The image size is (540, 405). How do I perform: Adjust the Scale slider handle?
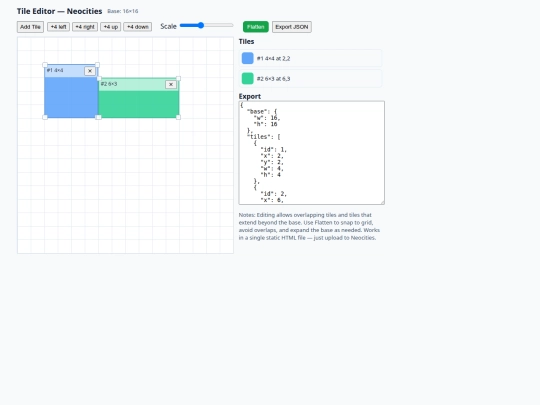(x=201, y=25)
